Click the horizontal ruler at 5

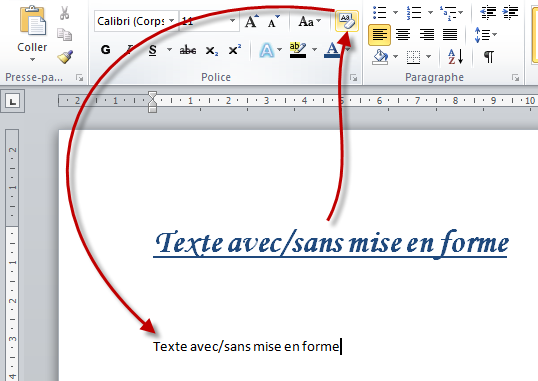(x=342, y=101)
